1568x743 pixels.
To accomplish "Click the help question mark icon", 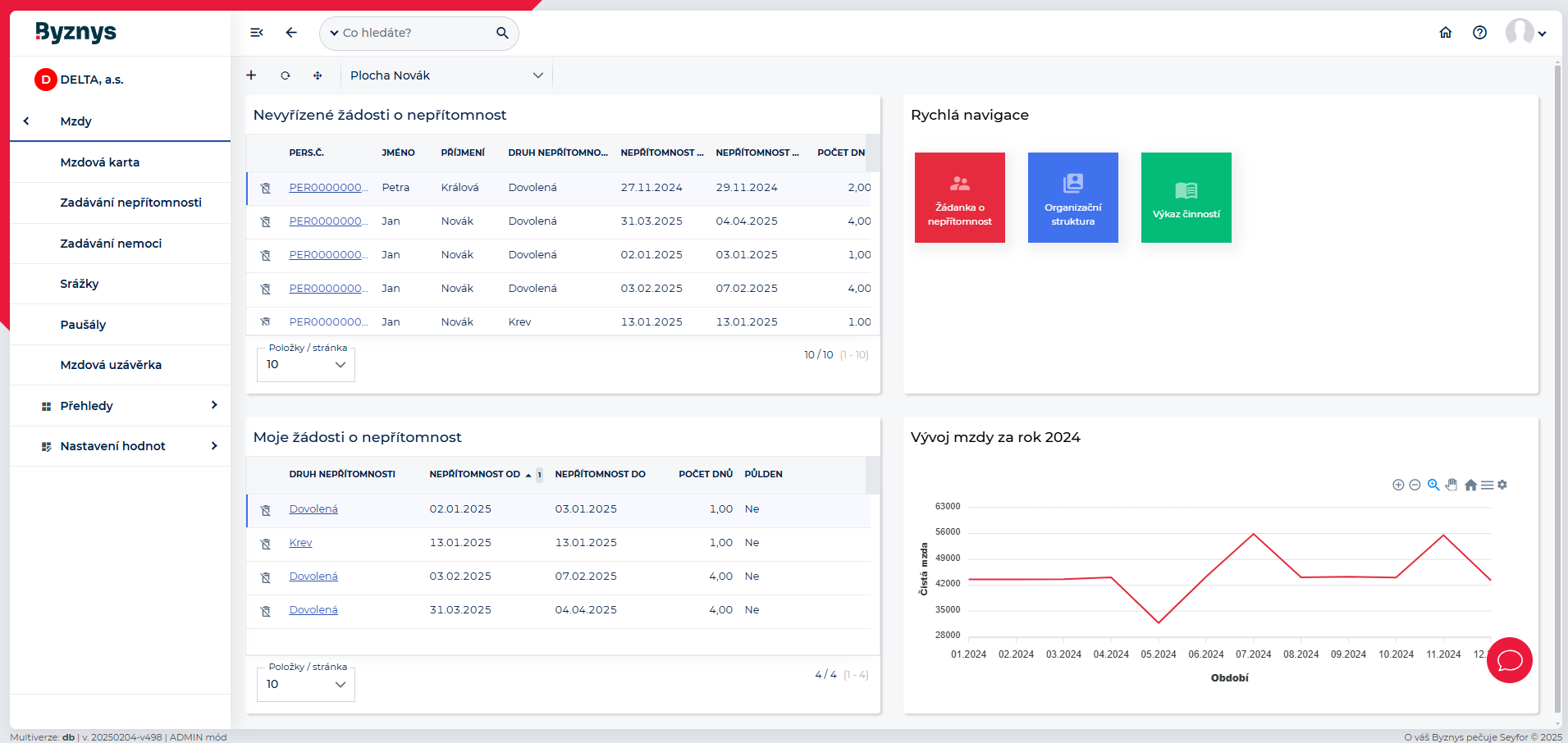I will [x=1479, y=33].
